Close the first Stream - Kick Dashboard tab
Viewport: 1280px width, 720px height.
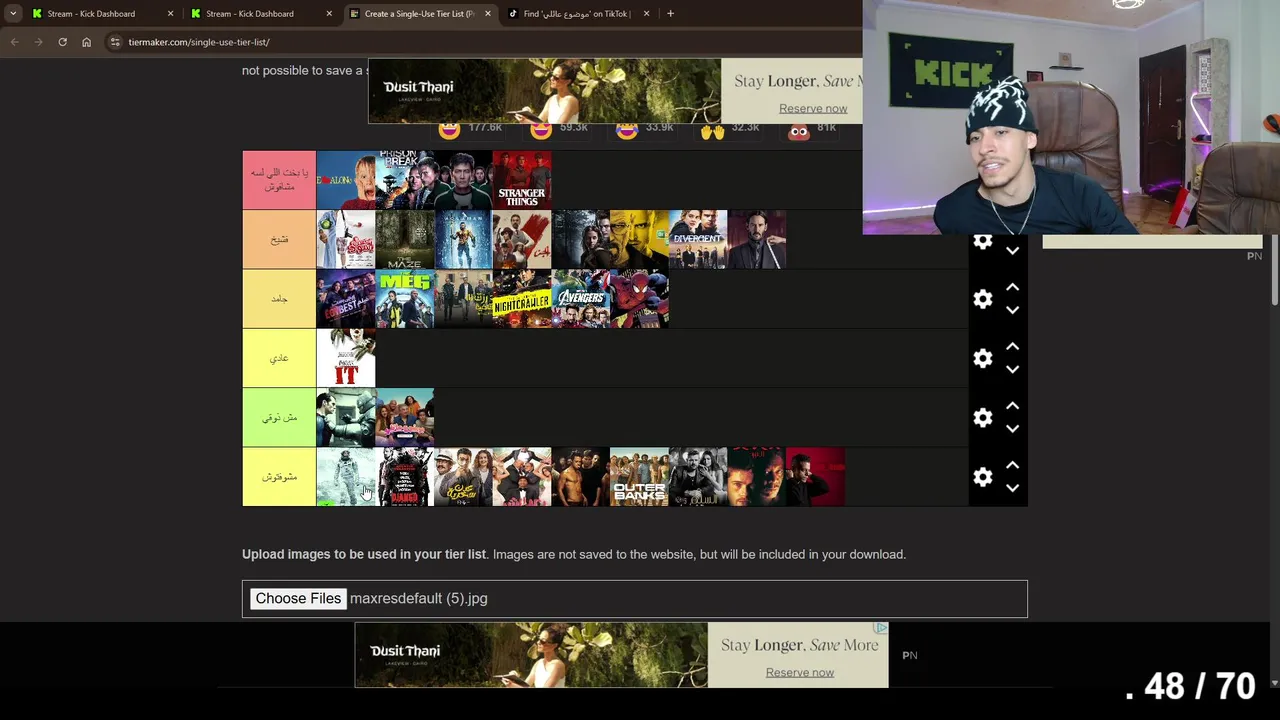pos(170,14)
